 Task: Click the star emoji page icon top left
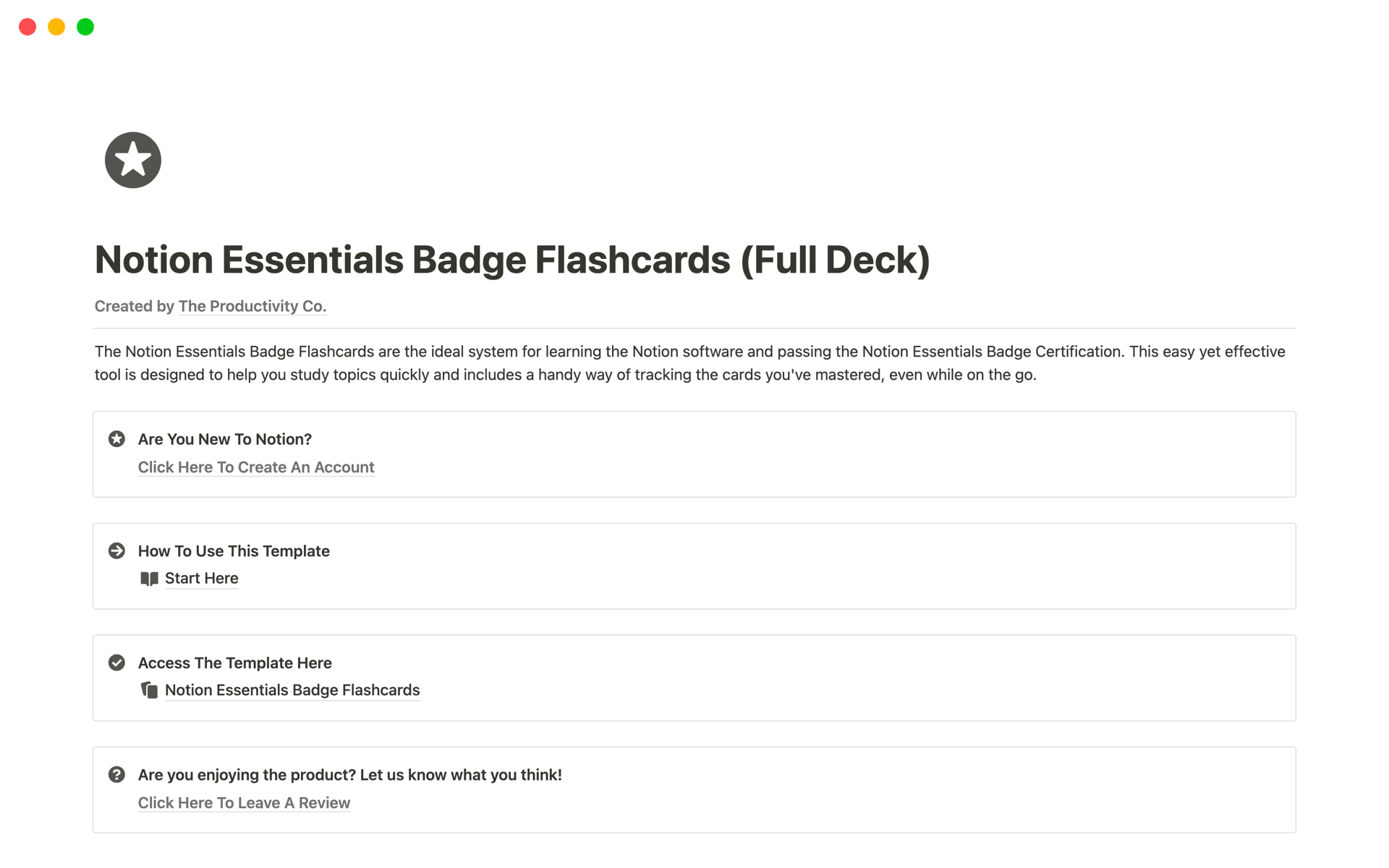click(x=133, y=161)
